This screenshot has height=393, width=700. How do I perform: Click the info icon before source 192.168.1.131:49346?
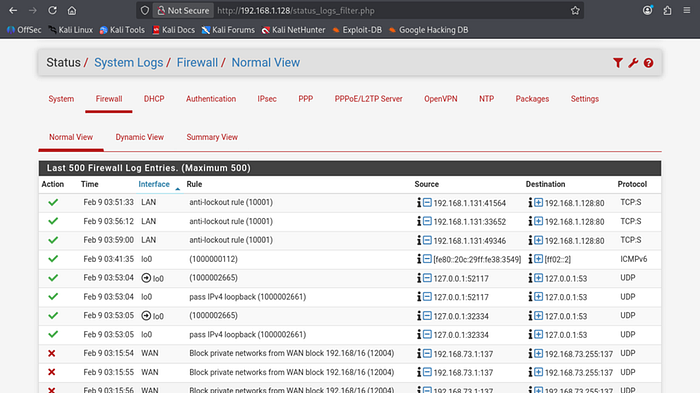tap(419, 241)
